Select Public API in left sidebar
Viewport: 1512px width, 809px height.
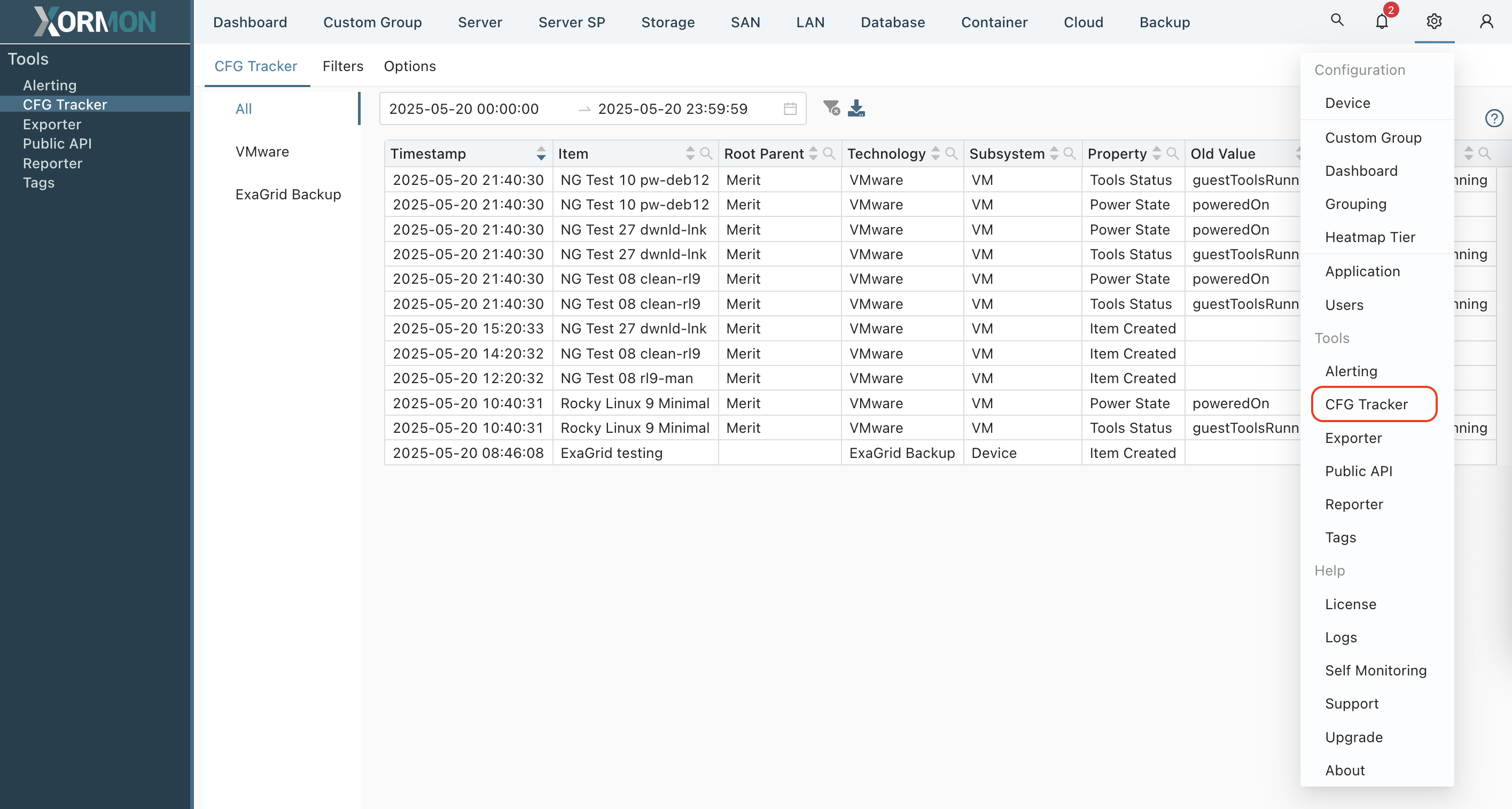click(x=58, y=144)
